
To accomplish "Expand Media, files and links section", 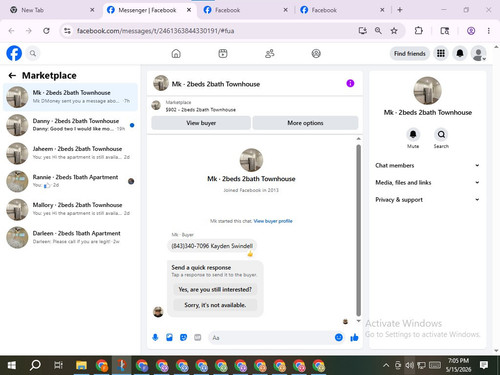I will (x=427, y=182).
